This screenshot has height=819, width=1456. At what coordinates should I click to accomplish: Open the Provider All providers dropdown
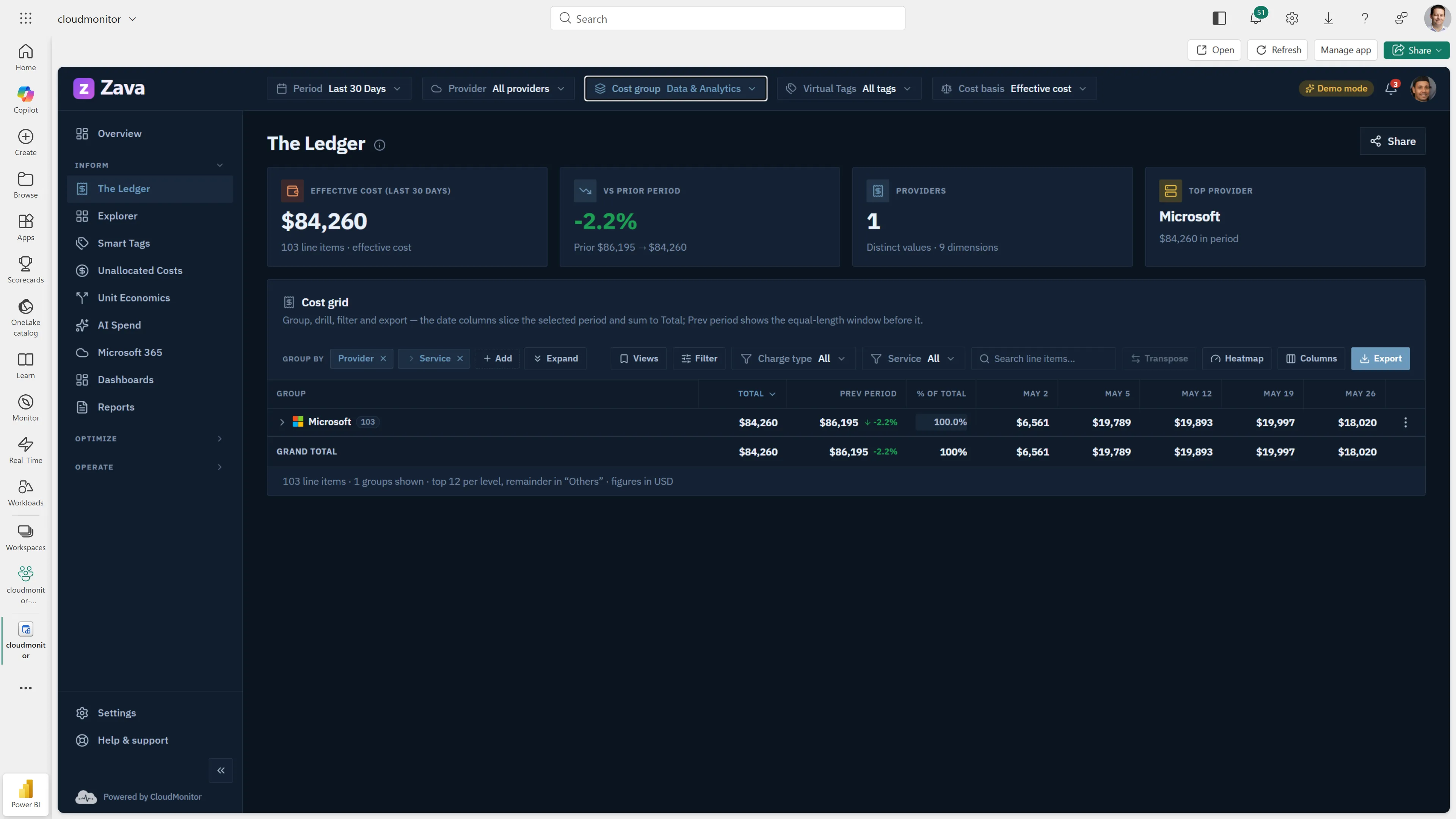[x=498, y=89]
